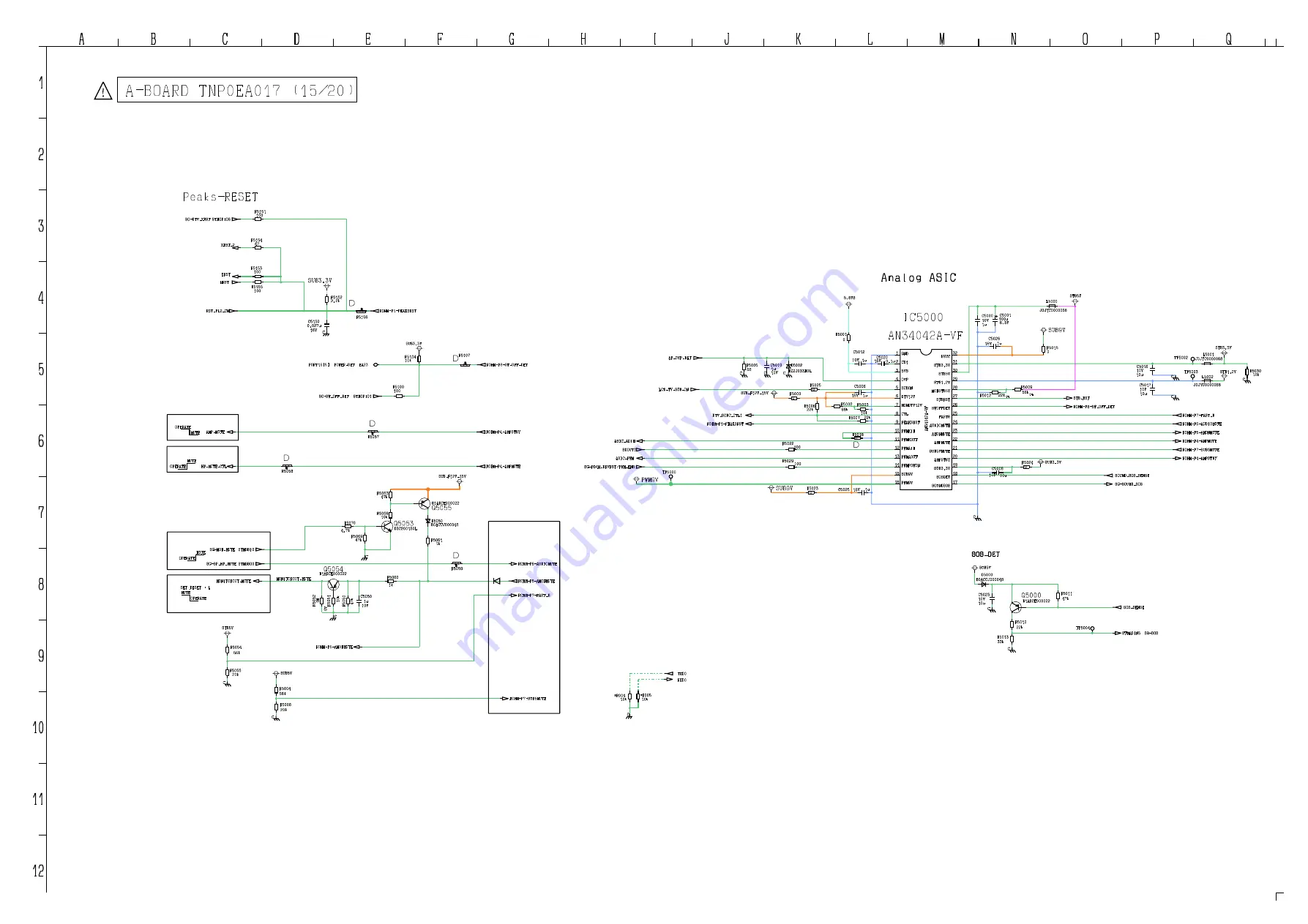Click the TXD signal label
This screenshot has height=924, width=1308.
click(x=681, y=674)
